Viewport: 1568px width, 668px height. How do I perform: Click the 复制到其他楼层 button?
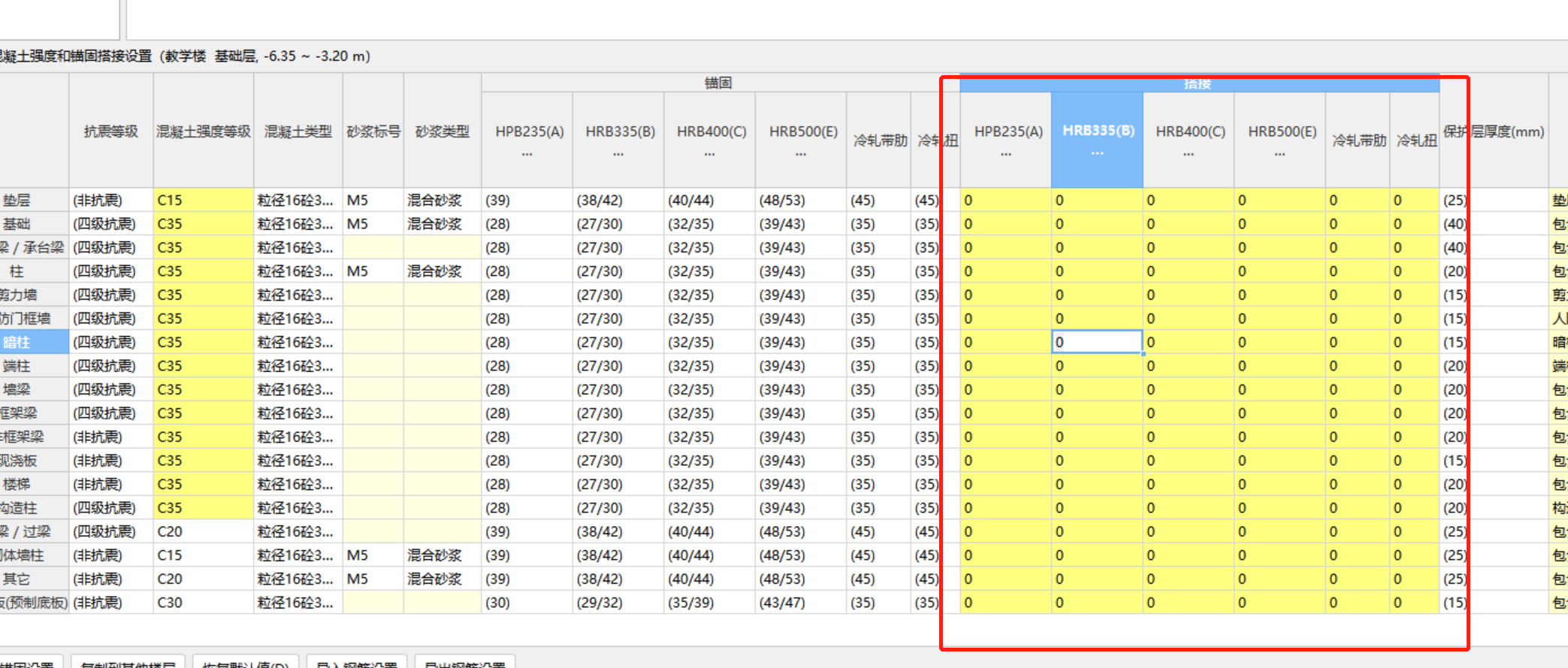pos(128,662)
